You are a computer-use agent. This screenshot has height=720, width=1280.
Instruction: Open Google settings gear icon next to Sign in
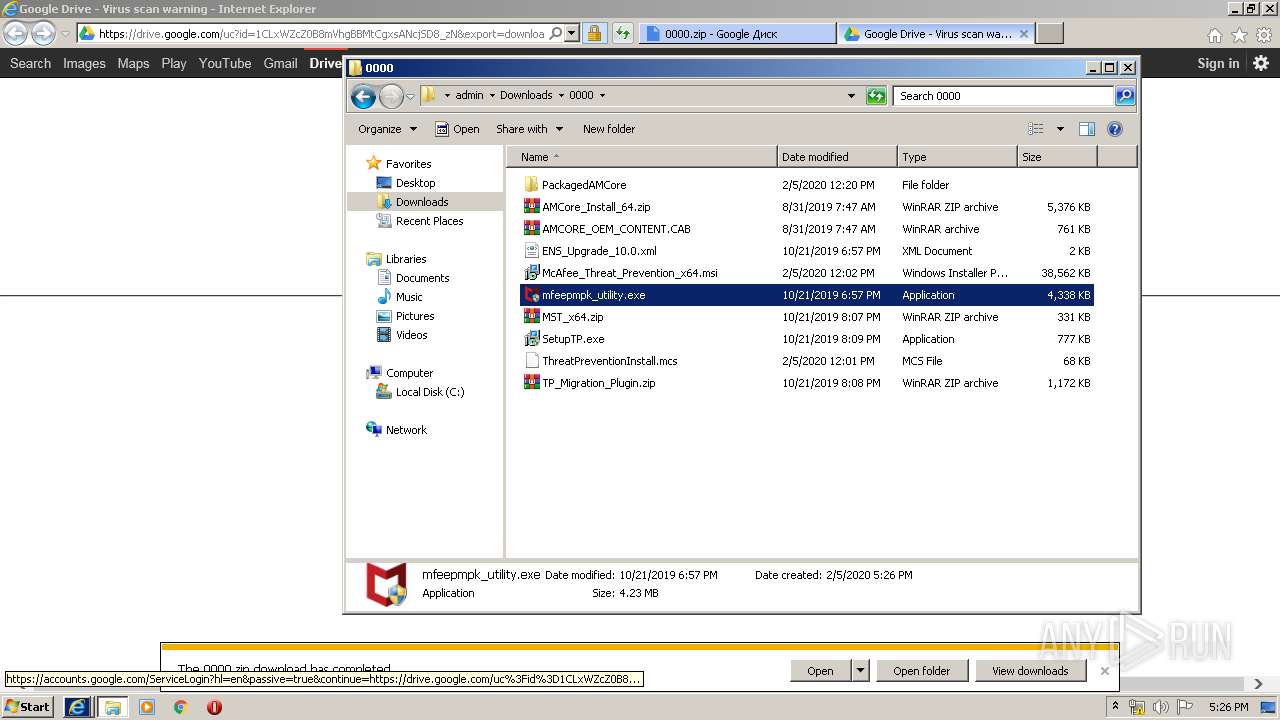[x=1261, y=63]
